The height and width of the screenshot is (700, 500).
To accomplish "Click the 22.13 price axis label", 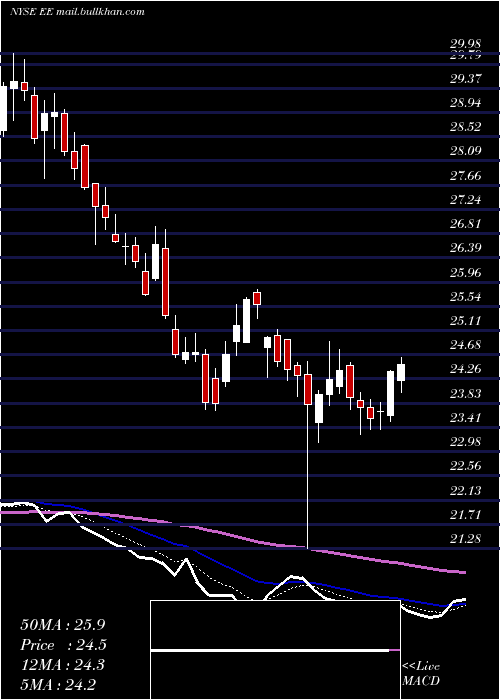I will 466,491.
